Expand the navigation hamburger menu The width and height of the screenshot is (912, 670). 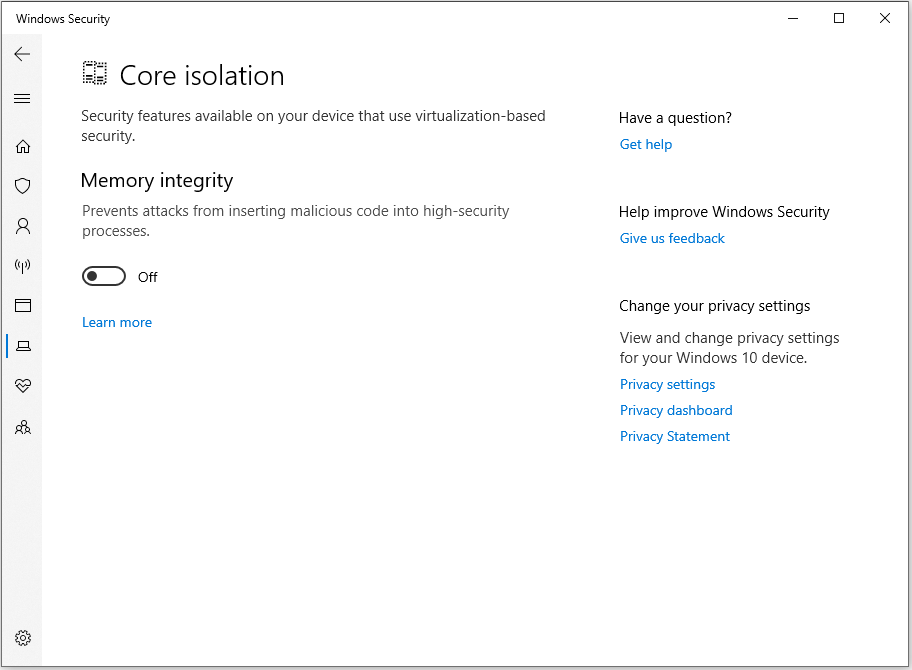(22, 98)
